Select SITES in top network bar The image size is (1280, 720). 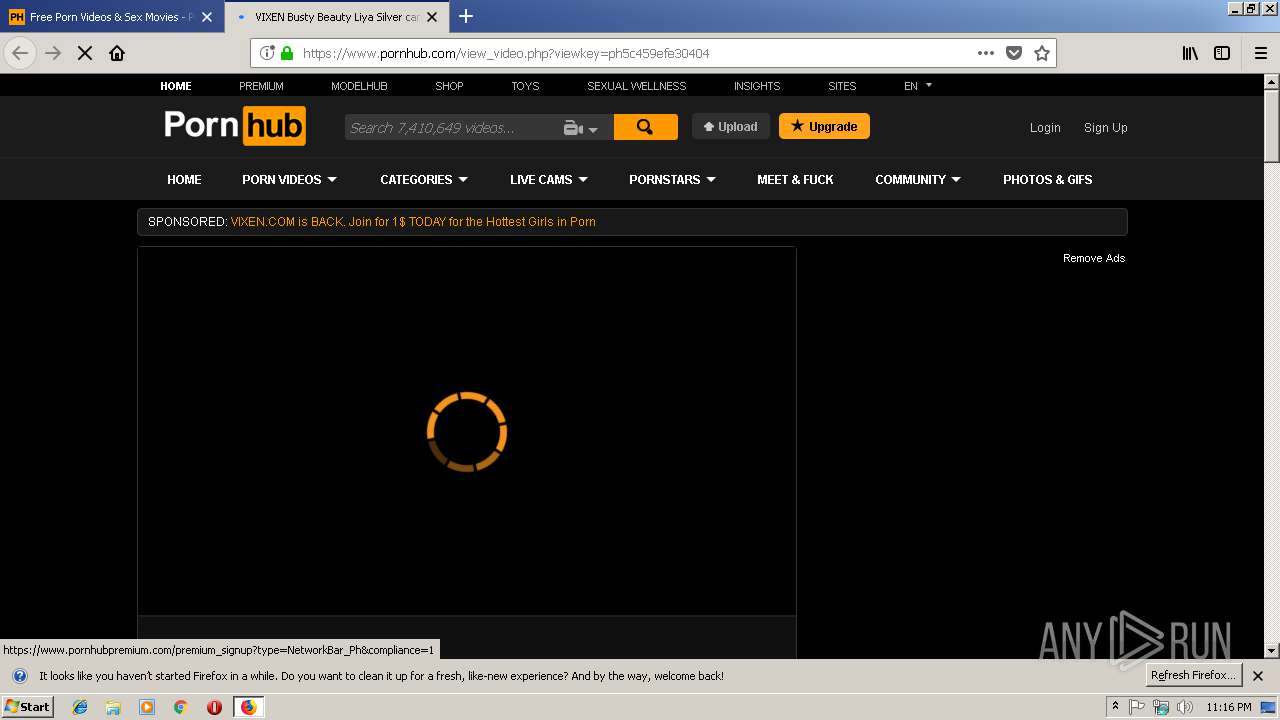842,86
